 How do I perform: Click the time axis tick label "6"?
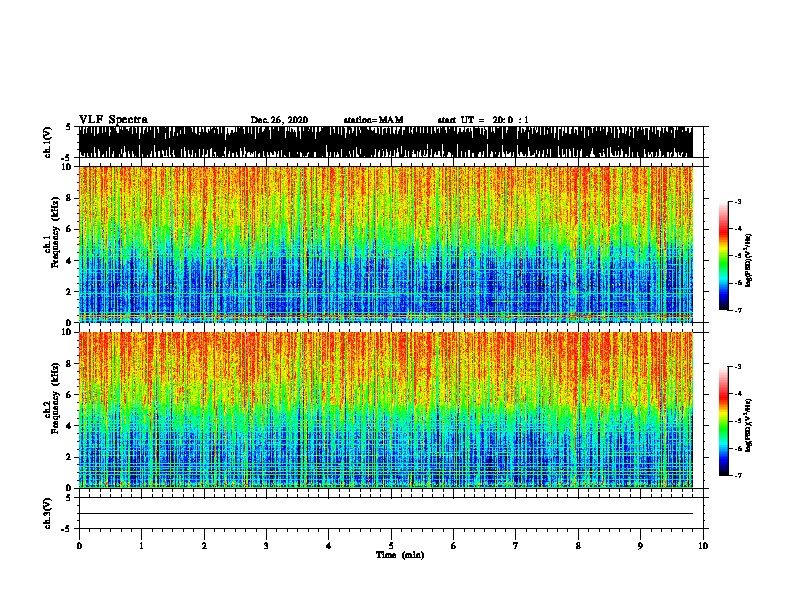tap(454, 545)
